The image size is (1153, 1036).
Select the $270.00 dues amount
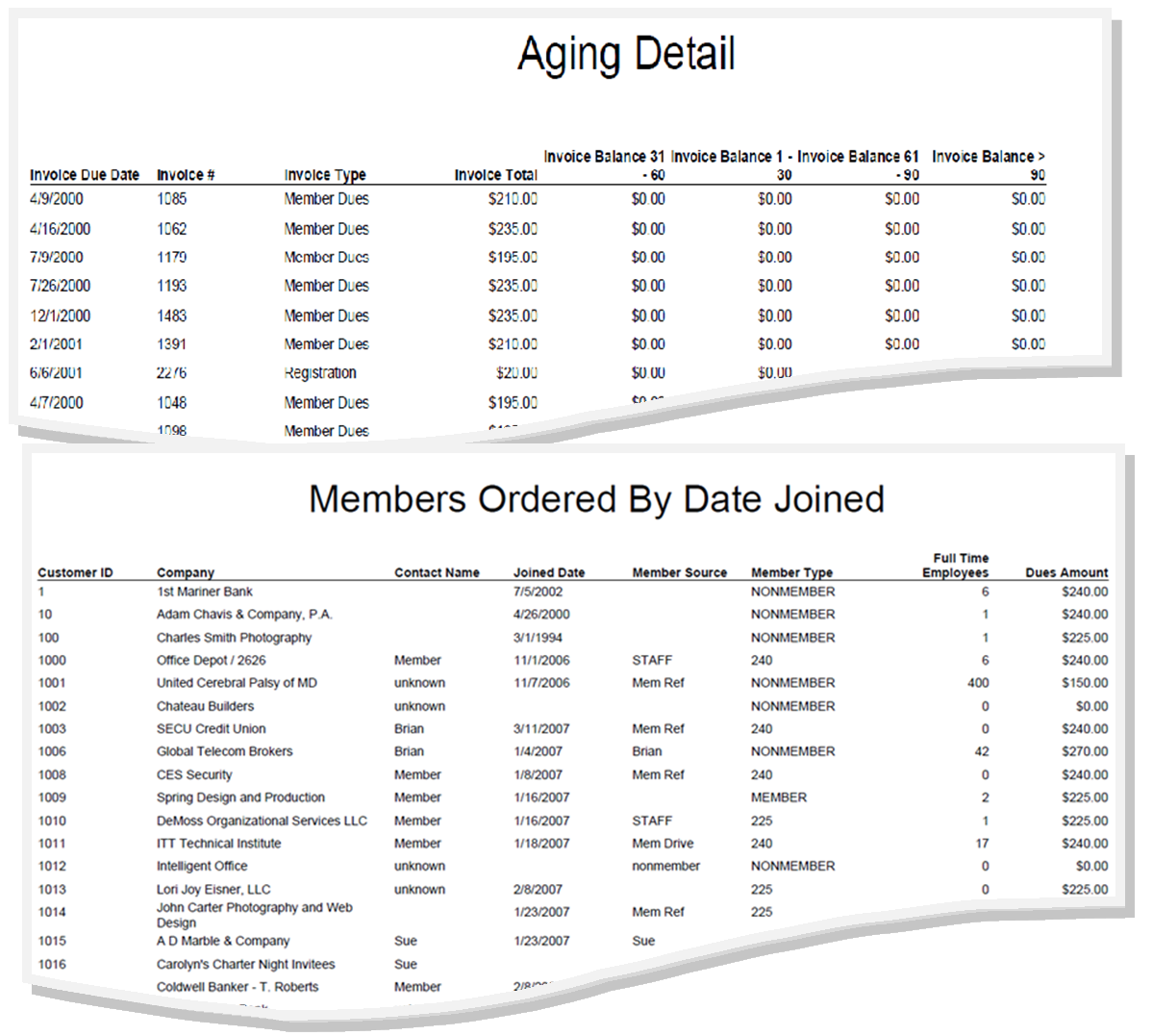coord(1085,751)
